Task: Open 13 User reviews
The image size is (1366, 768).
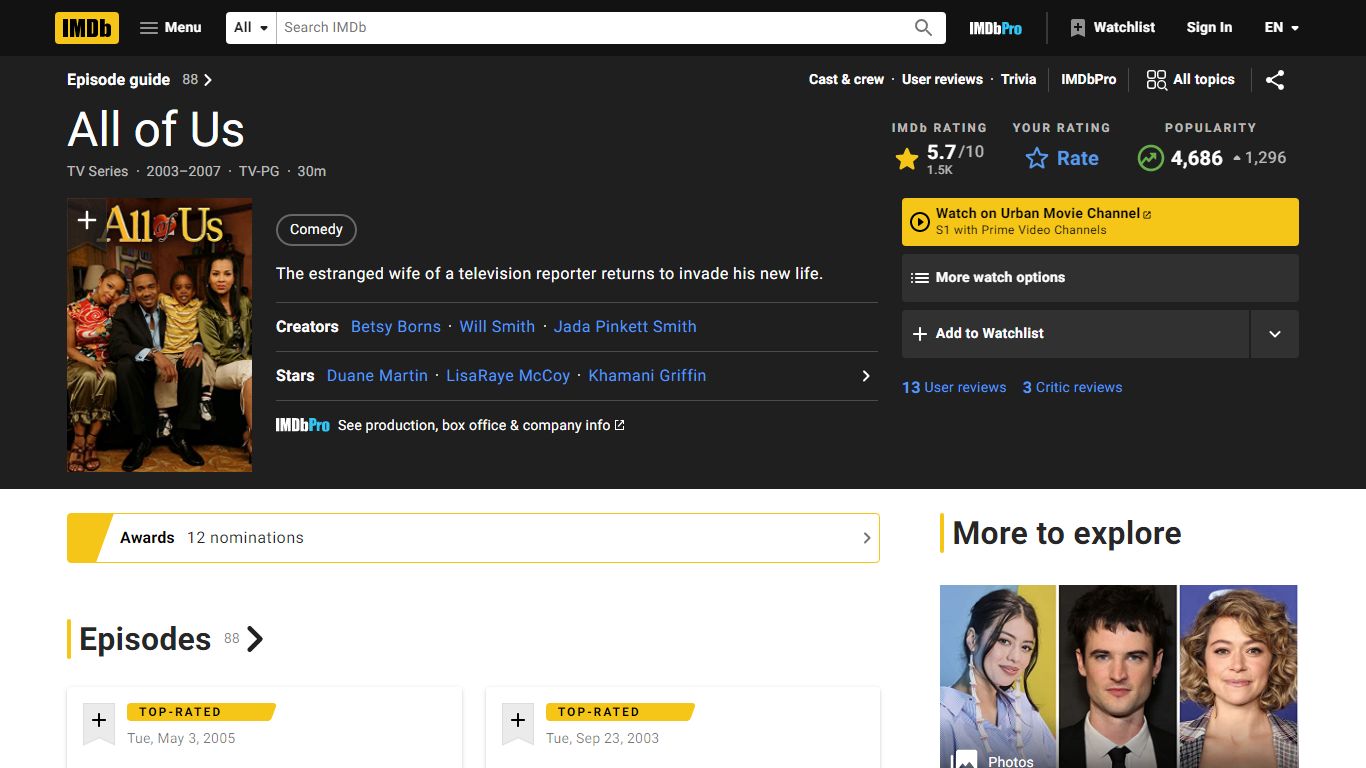Action: point(954,388)
